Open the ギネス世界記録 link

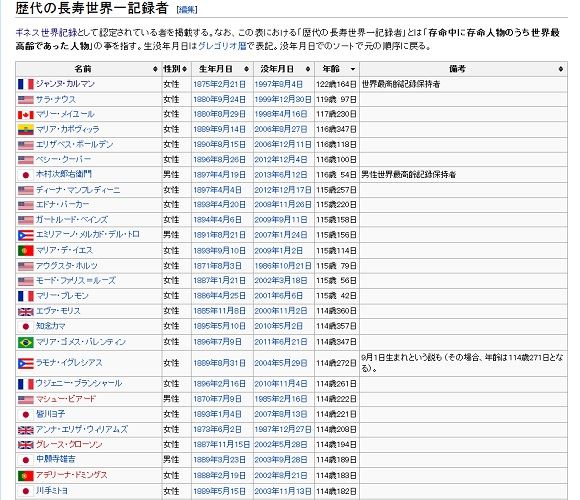coord(46,33)
